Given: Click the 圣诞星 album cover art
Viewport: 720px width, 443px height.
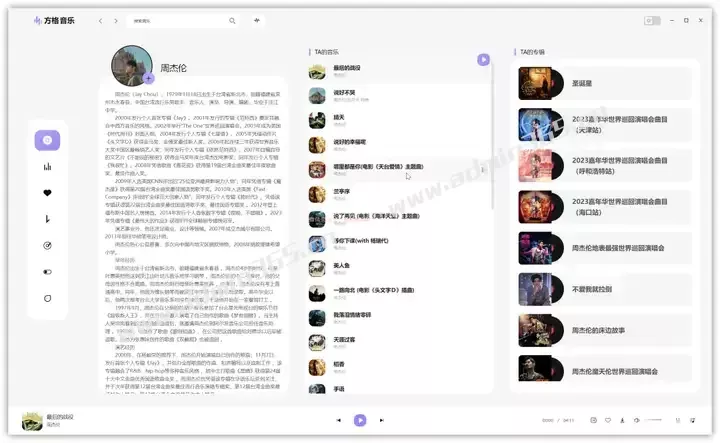Looking at the screenshot, I should [x=535, y=84].
